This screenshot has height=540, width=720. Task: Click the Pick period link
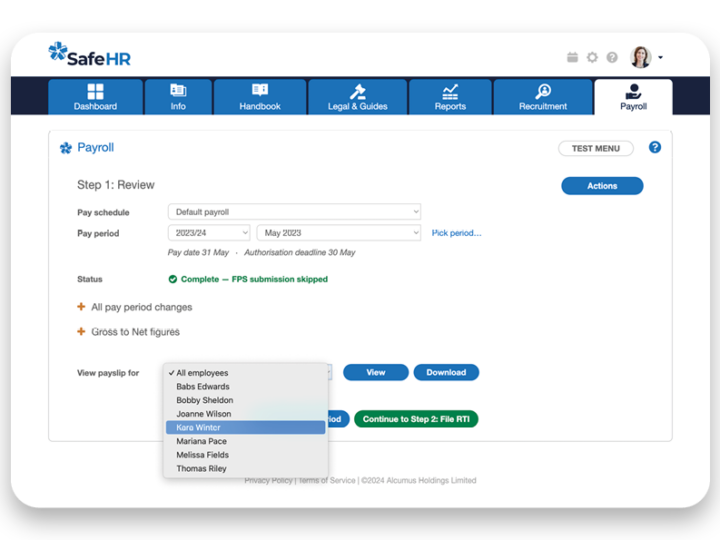point(456,233)
